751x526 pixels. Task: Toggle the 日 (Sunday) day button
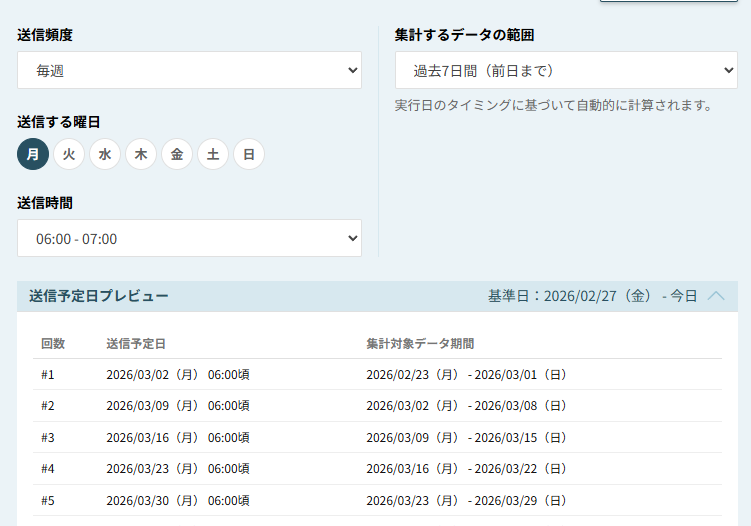point(249,154)
